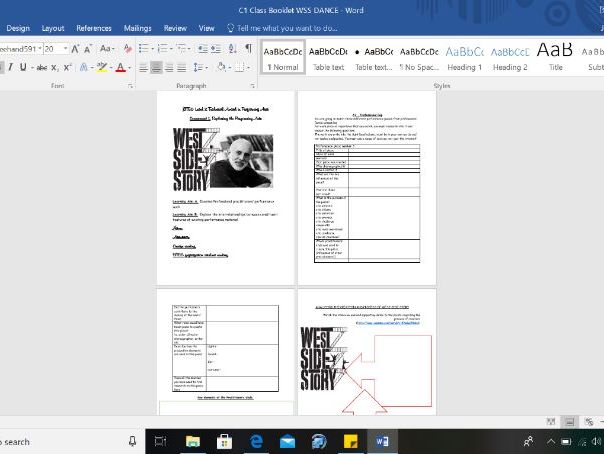Viewport: 604px width, 454px height.
Task: Open the Mail app from the taskbar
Action: (287, 441)
